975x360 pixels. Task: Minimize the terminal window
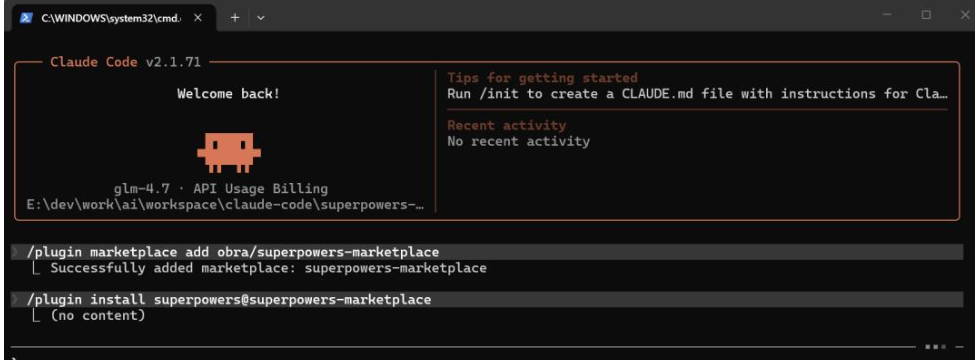tap(888, 15)
